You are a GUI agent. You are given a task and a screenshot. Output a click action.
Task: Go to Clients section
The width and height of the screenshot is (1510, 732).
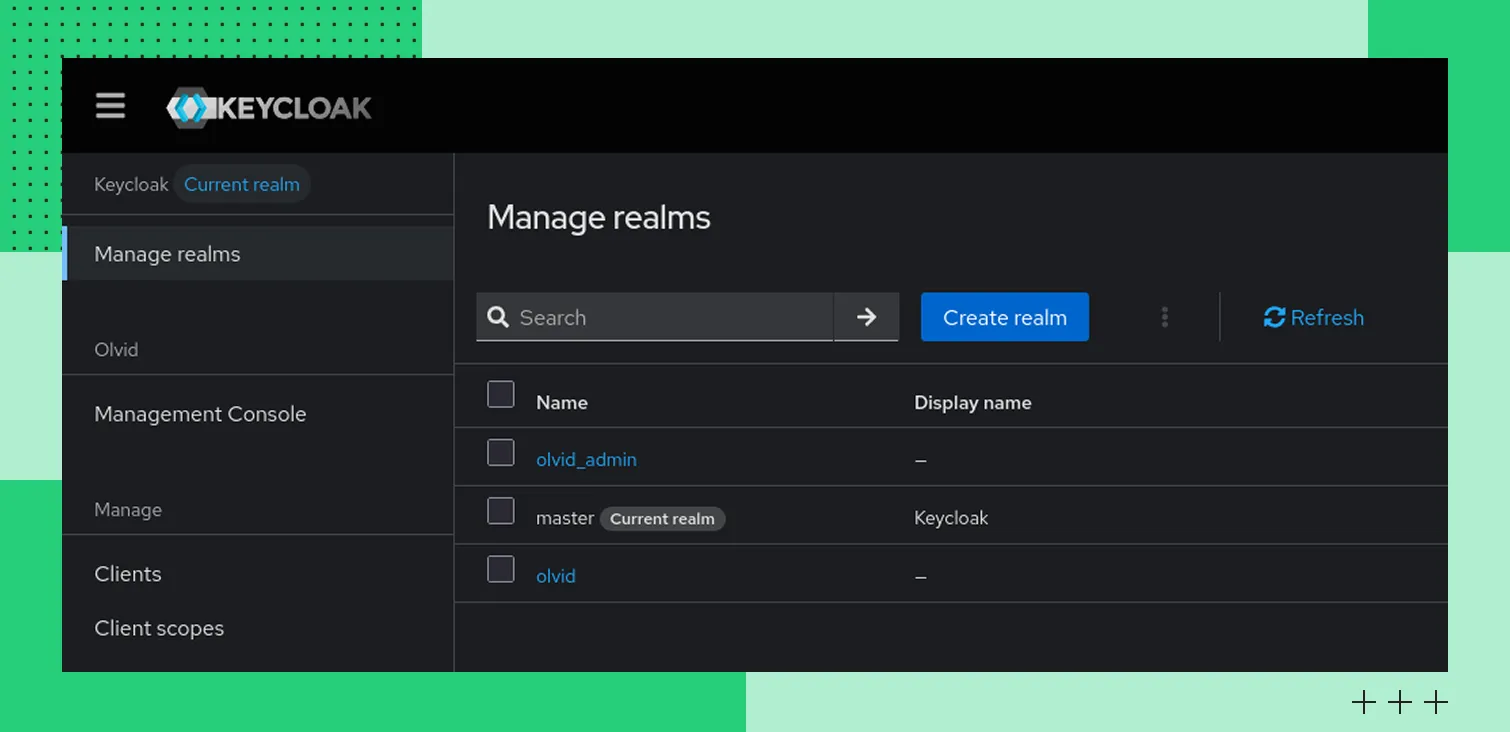(128, 574)
